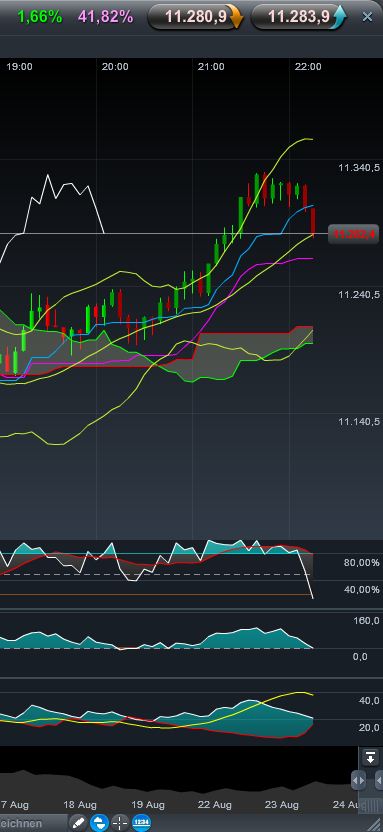
Task: Click the 21:00 time axis label
Action: tap(211, 67)
